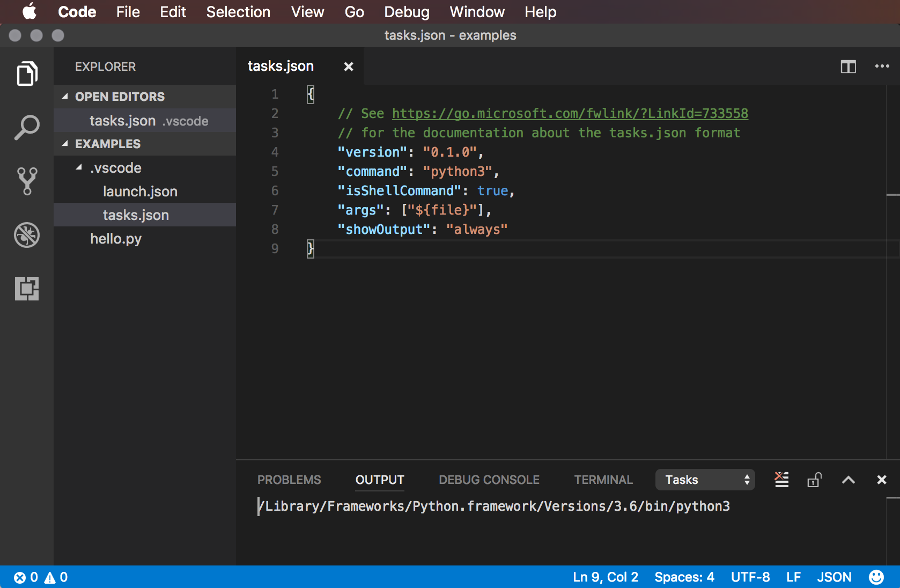Open the File menu
The height and width of the screenshot is (588, 900).
(127, 11)
